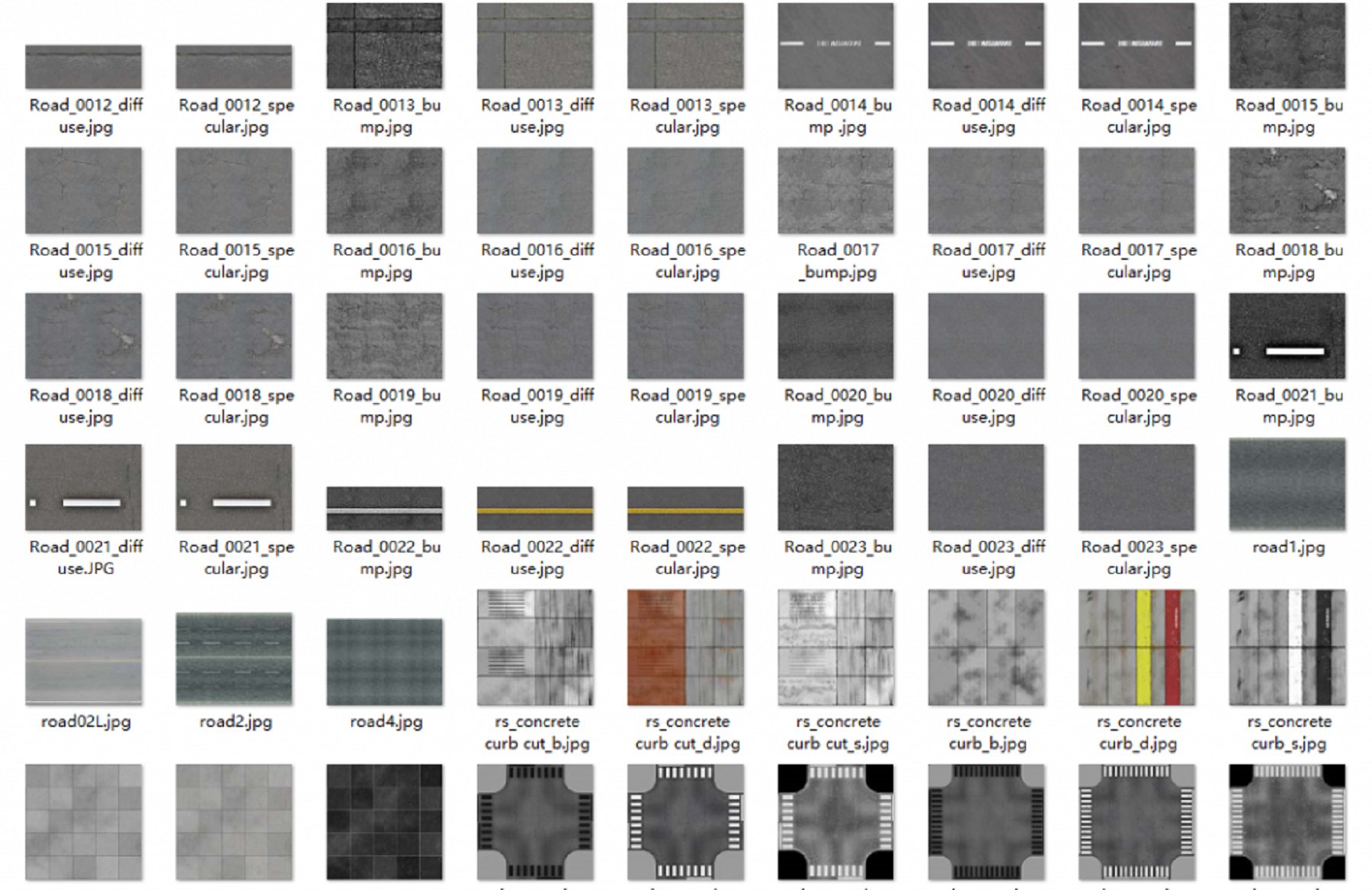
Task: Click the road1.jpg file name label
Action: point(1289,547)
